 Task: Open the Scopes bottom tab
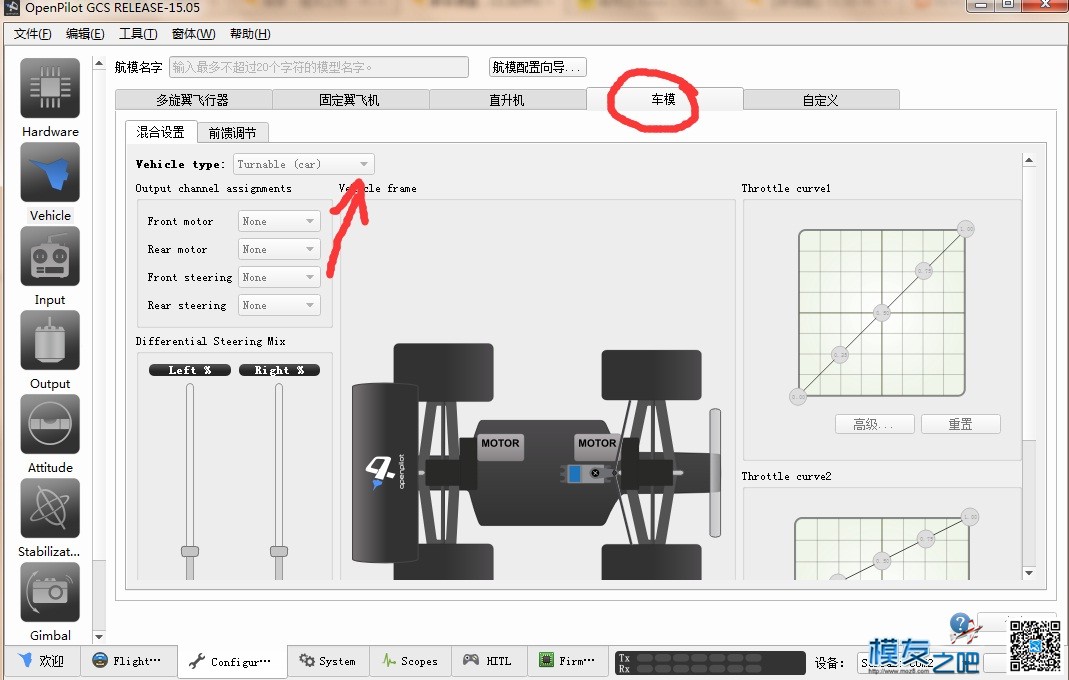pos(410,661)
